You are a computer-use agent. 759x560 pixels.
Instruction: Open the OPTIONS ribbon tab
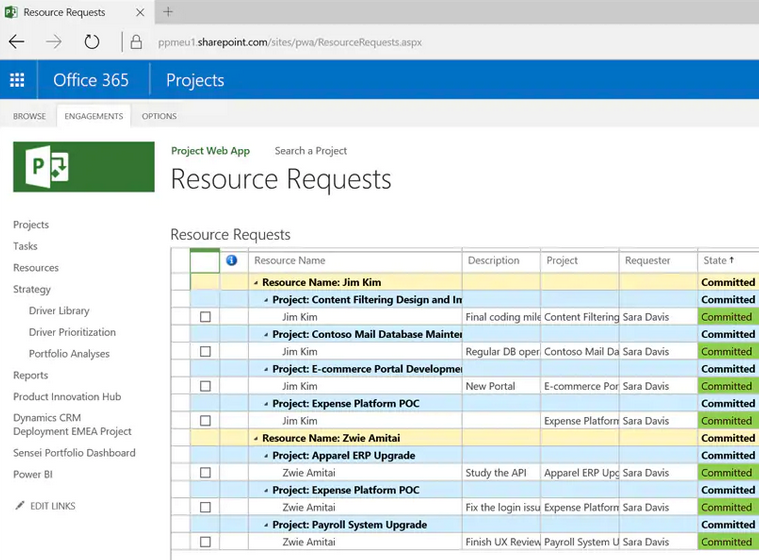point(159,116)
